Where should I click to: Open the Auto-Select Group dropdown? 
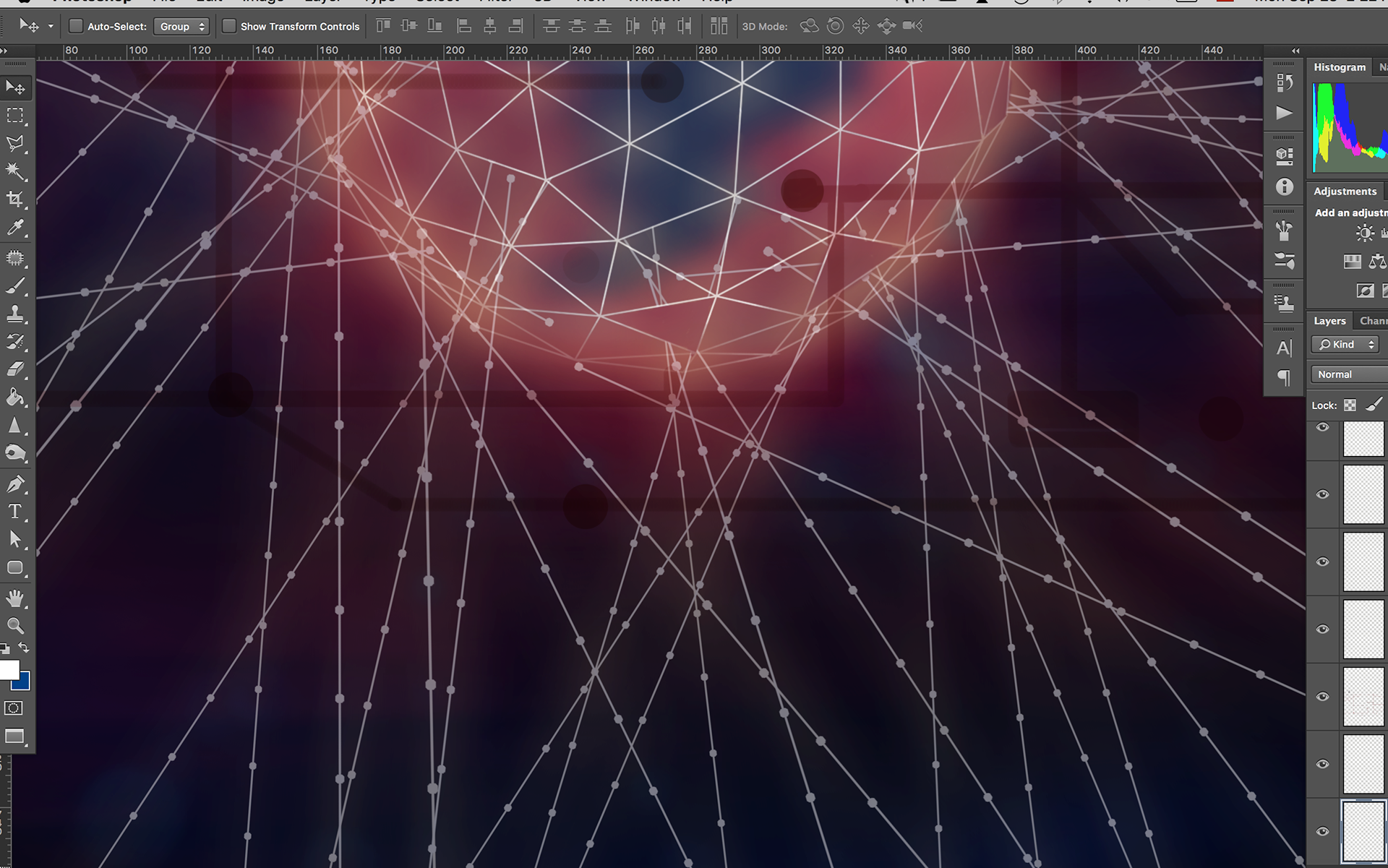point(181,27)
